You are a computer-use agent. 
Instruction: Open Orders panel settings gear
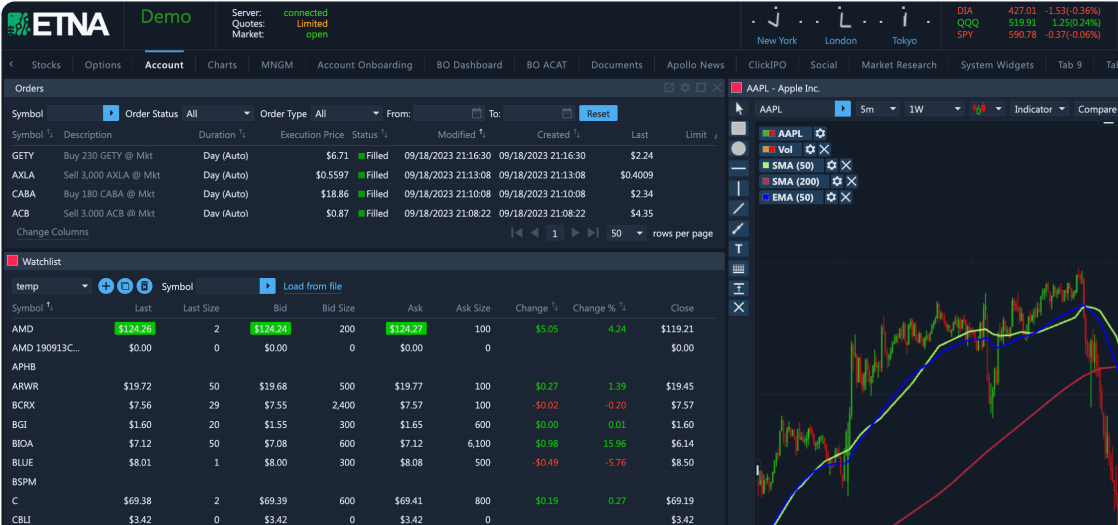tap(685, 88)
